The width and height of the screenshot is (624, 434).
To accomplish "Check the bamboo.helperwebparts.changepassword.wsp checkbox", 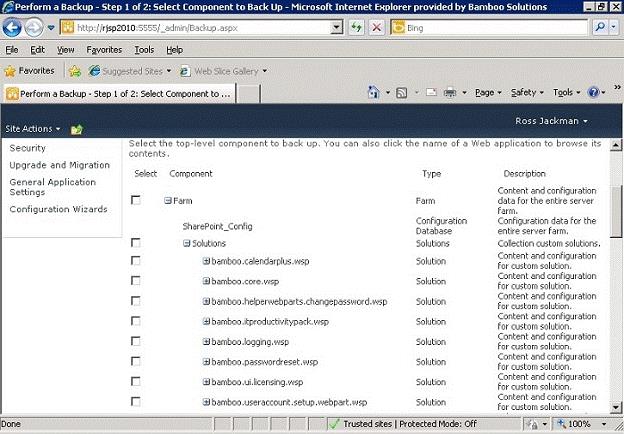I will 136,301.
